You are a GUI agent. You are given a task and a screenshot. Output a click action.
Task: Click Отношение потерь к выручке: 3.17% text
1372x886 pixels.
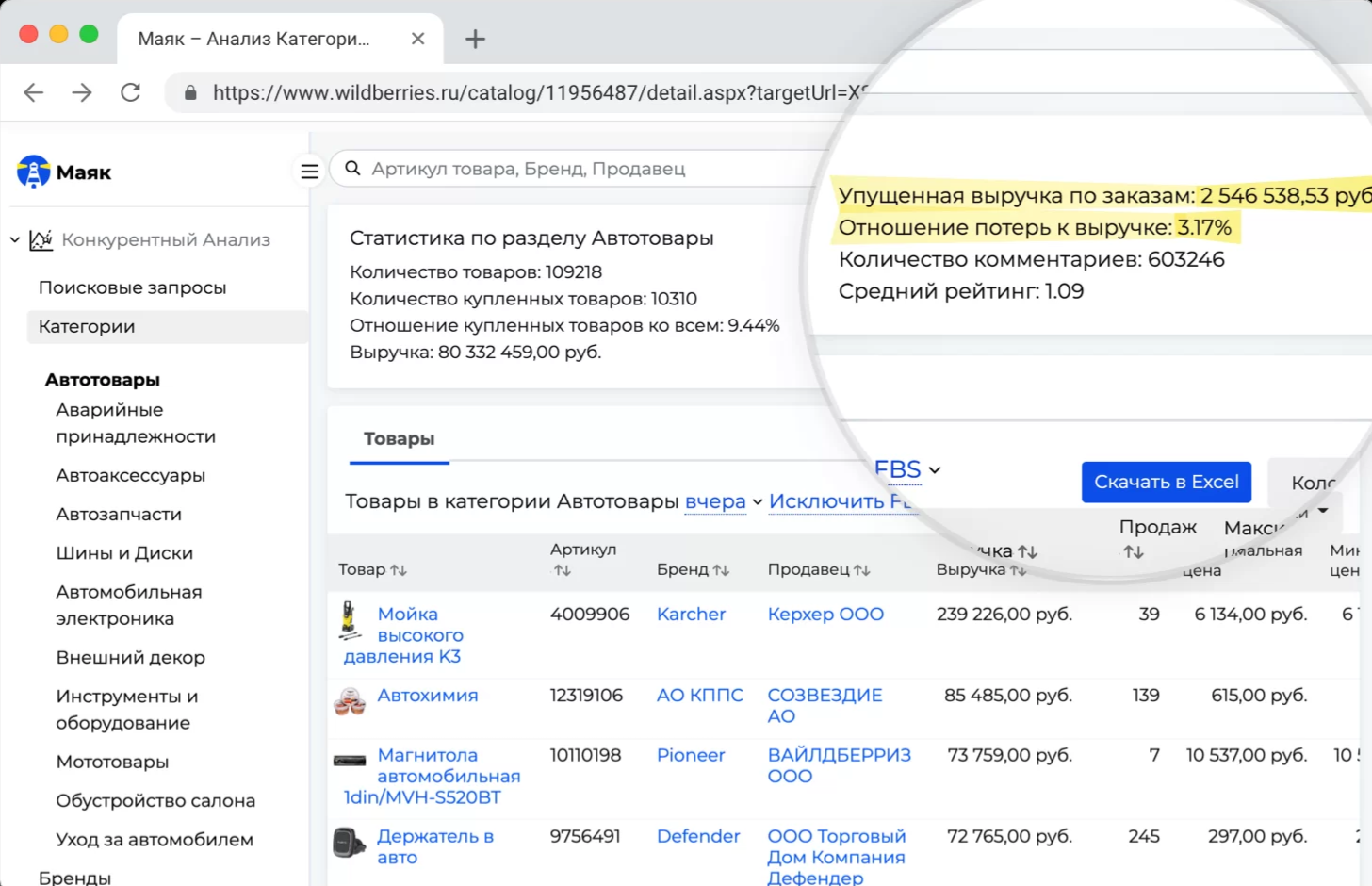click(x=1035, y=227)
